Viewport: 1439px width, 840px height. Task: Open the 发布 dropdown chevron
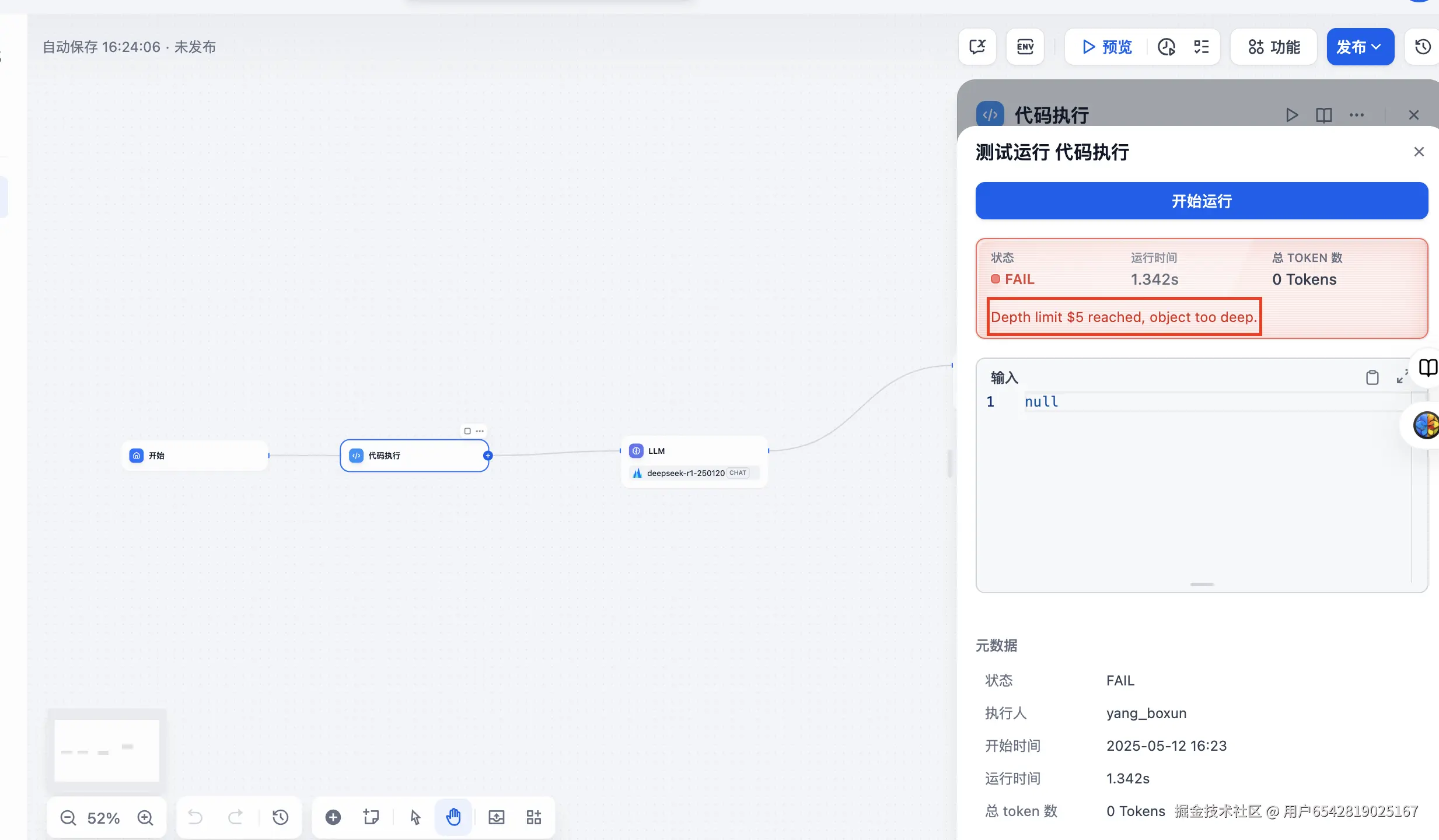(x=1377, y=47)
